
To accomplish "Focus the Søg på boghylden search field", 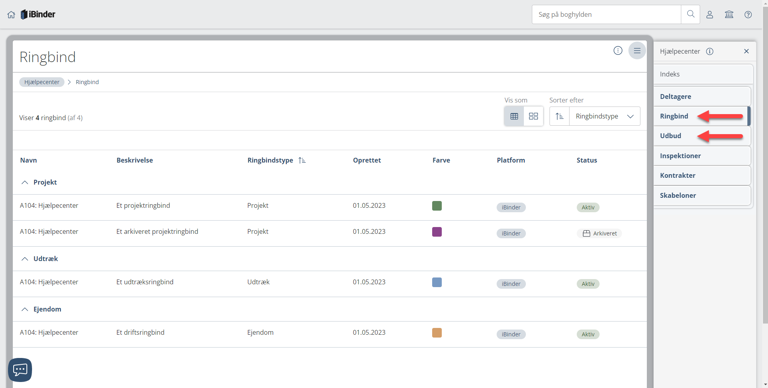I will [606, 15].
